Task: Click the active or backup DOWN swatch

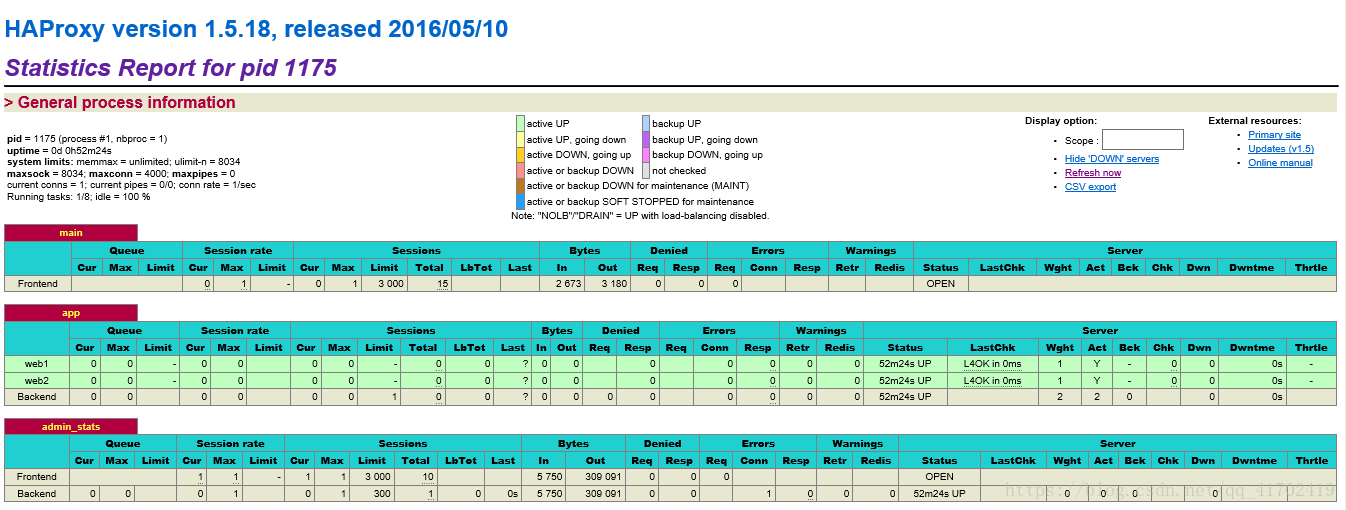Action: pyautogui.click(x=520, y=171)
